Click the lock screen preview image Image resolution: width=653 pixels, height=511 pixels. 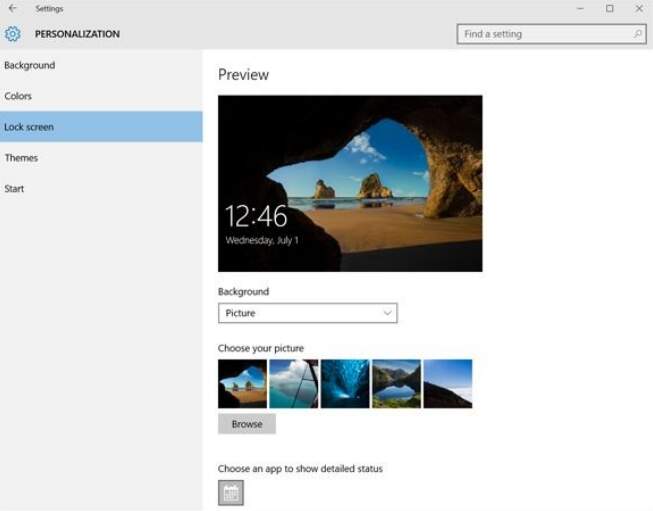[x=350, y=183]
